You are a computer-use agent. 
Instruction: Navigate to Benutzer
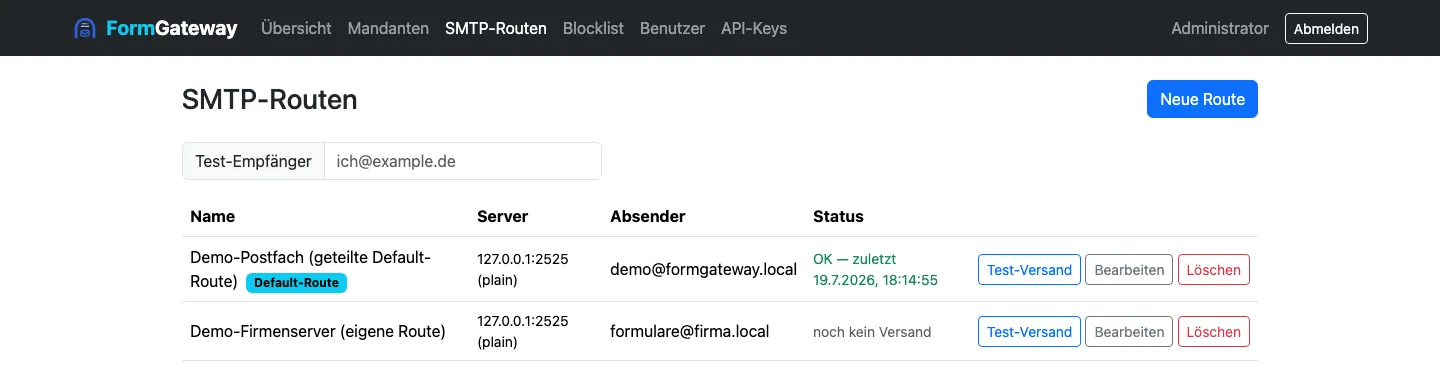tap(672, 28)
